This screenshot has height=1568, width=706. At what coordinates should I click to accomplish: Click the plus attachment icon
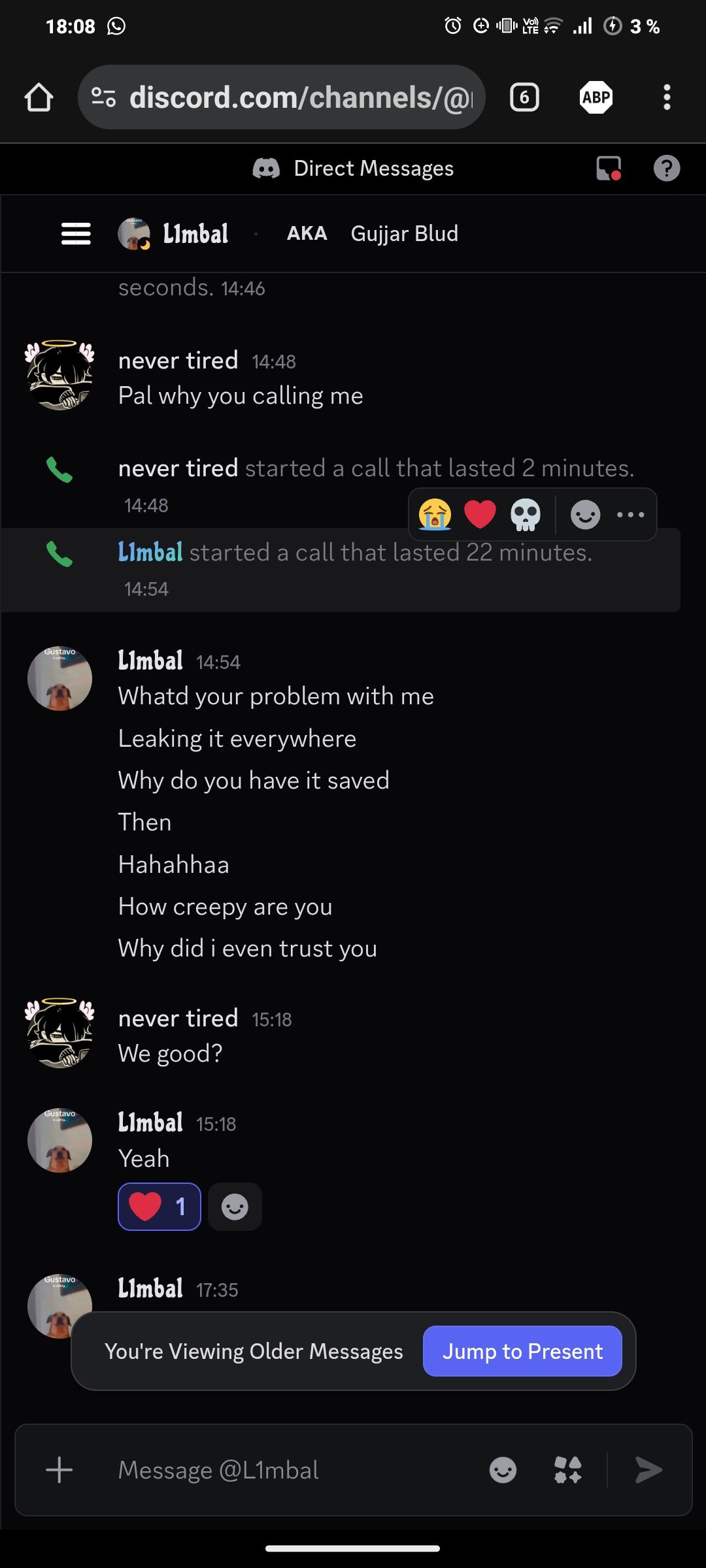59,1470
